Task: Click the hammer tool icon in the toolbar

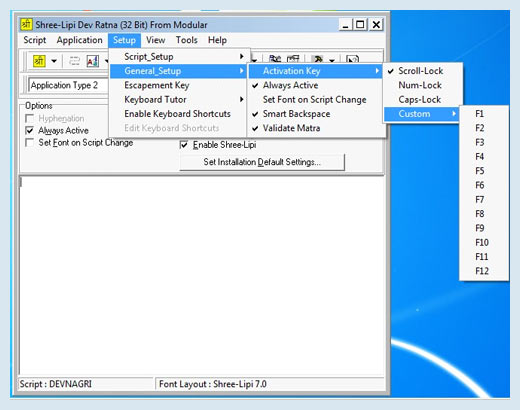Action: [318, 59]
